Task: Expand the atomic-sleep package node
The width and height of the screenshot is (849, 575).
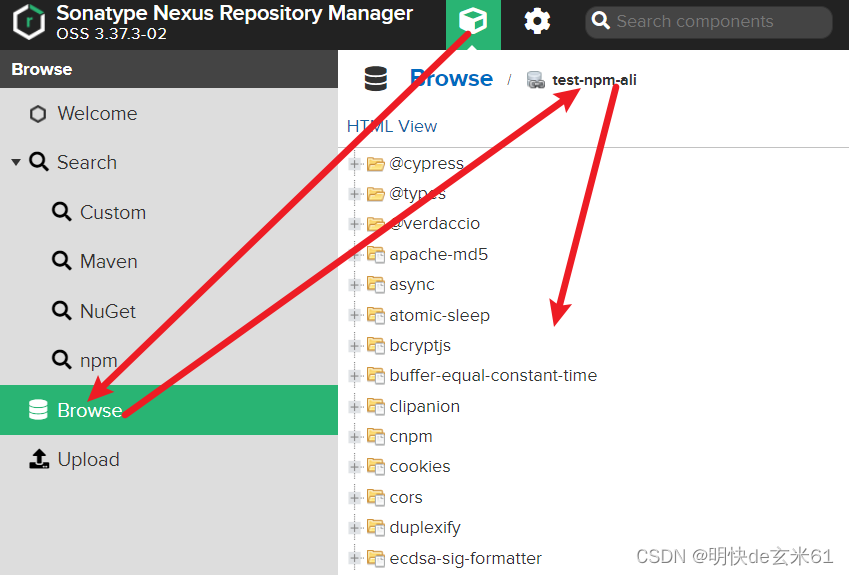Action: coord(355,315)
